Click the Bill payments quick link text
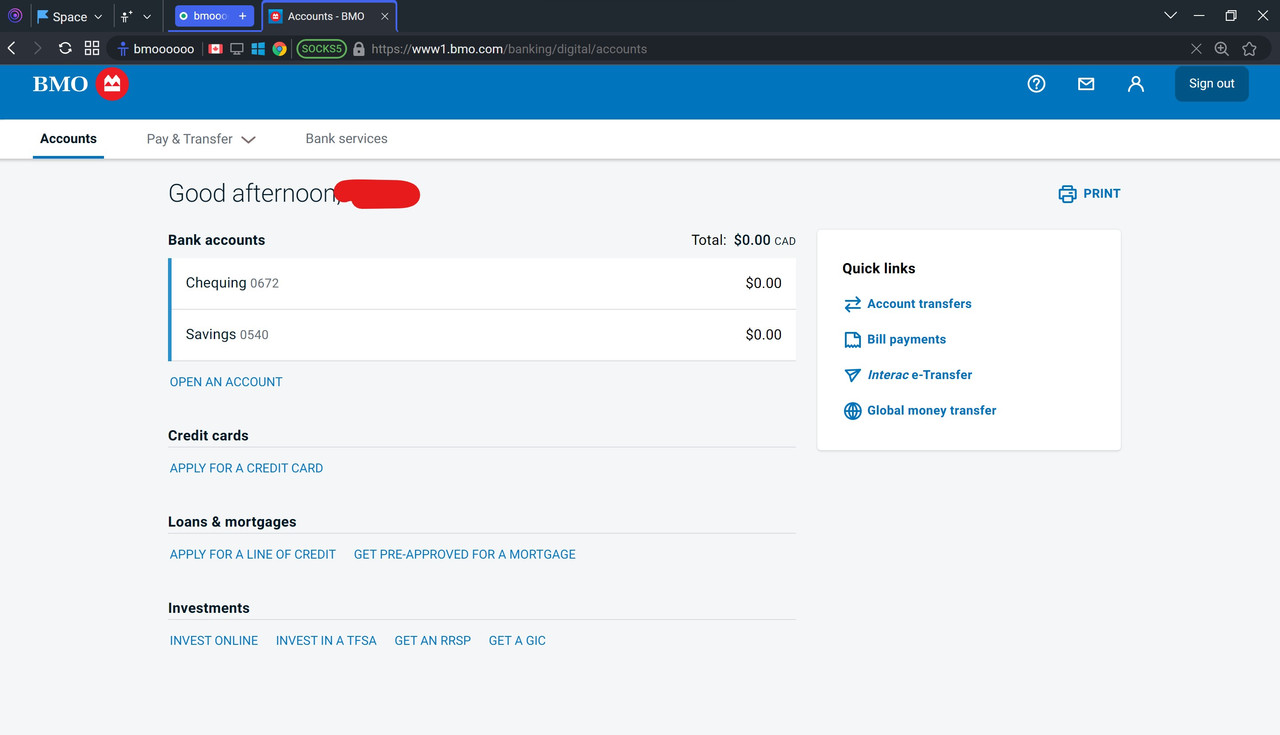This screenshot has height=735, width=1280. tap(906, 340)
